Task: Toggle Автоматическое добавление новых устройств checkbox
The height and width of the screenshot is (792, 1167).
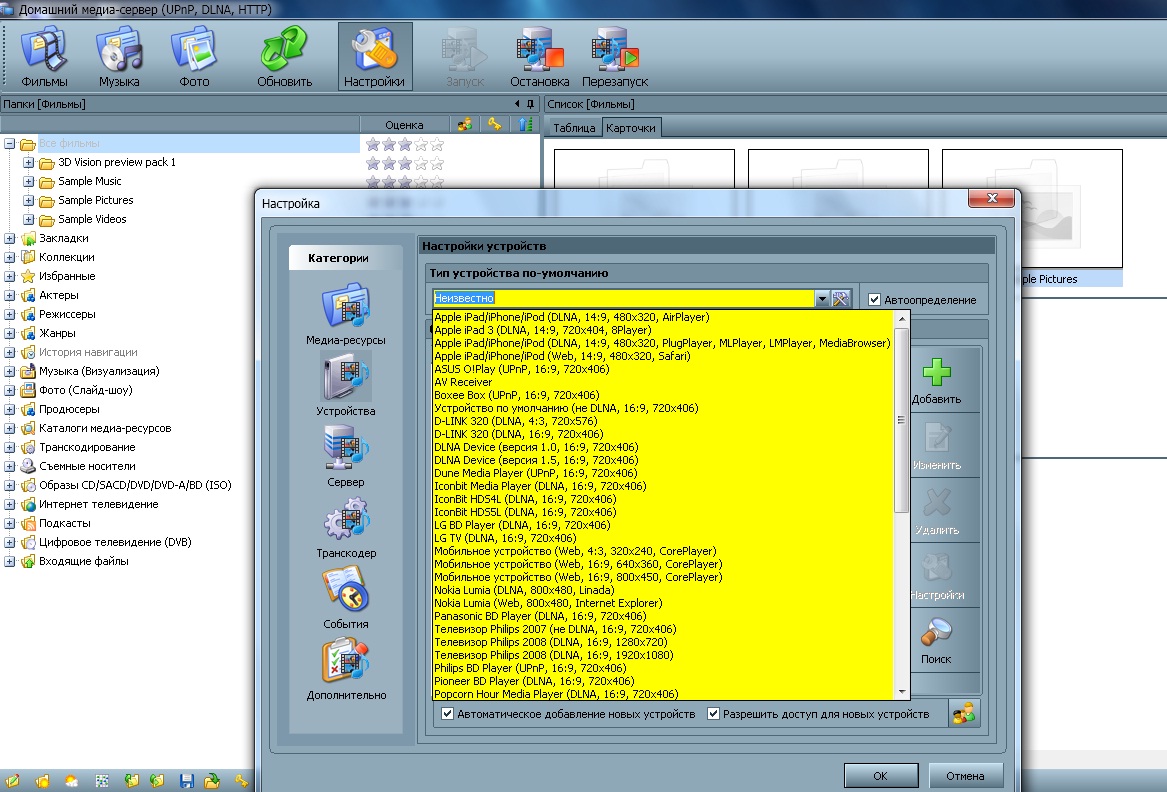Action: (x=448, y=714)
